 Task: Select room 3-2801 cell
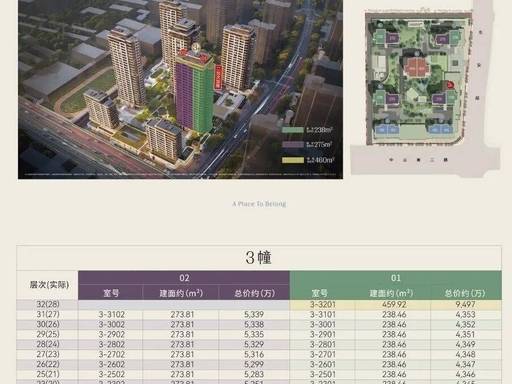pyautogui.click(x=323, y=344)
